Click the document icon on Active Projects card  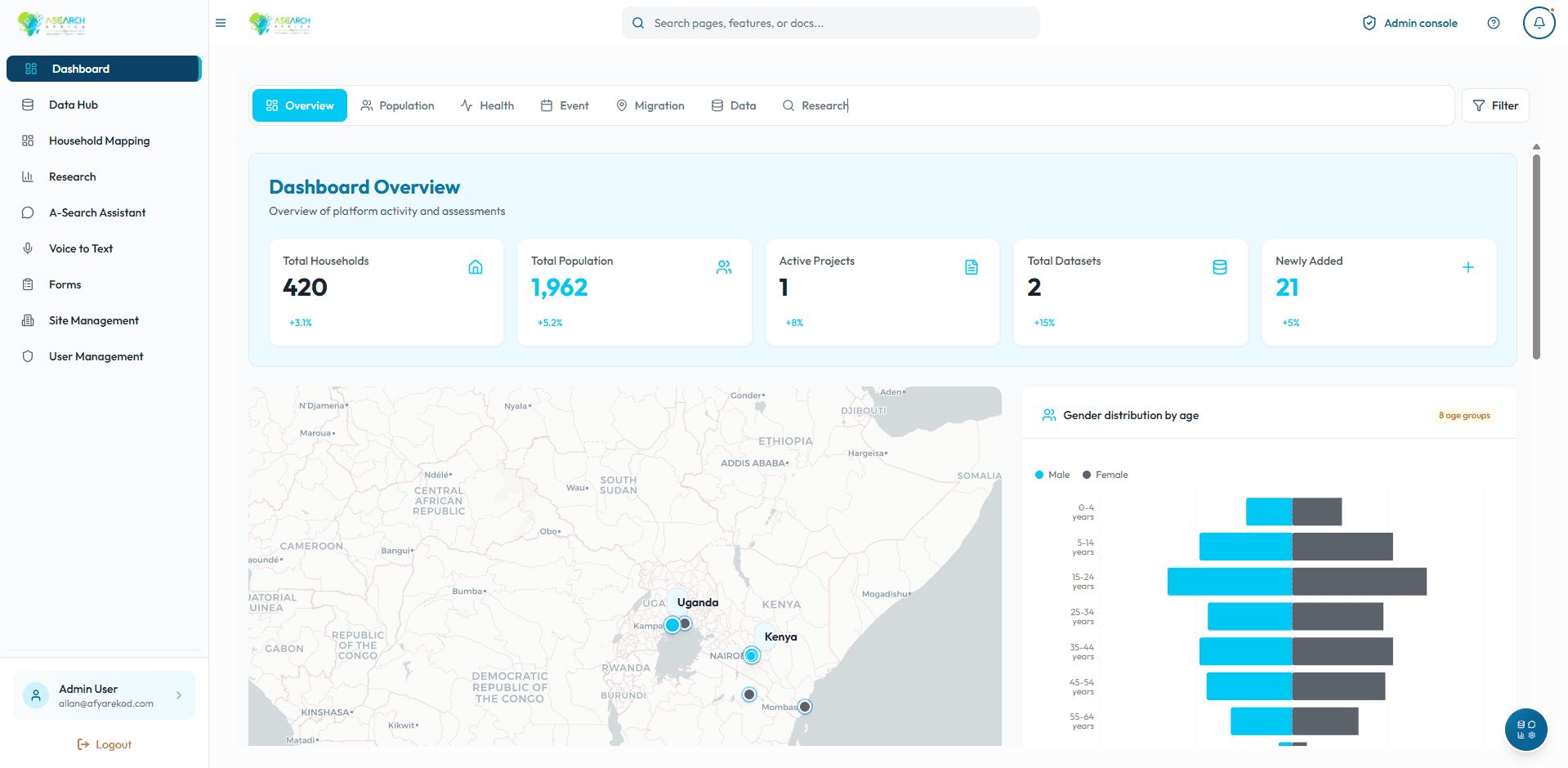[972, 267]
